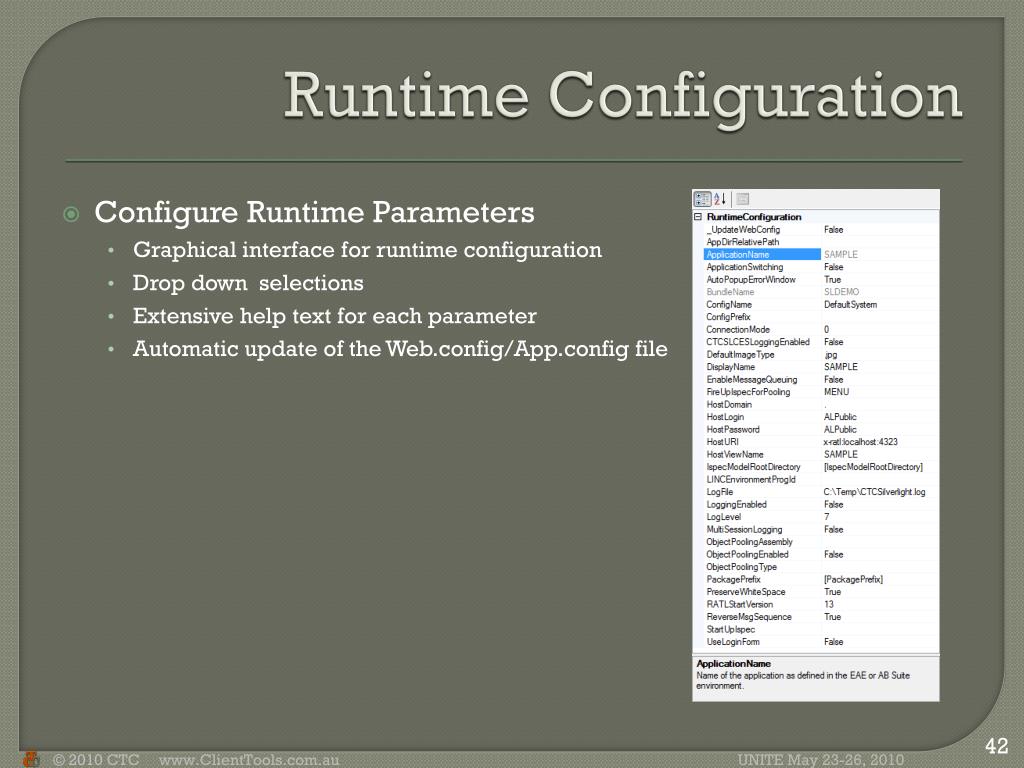Click the Alphabetical sort icon
Image resolution: width=1024 pixels, height=768 pixels.
tap(720, 199)
